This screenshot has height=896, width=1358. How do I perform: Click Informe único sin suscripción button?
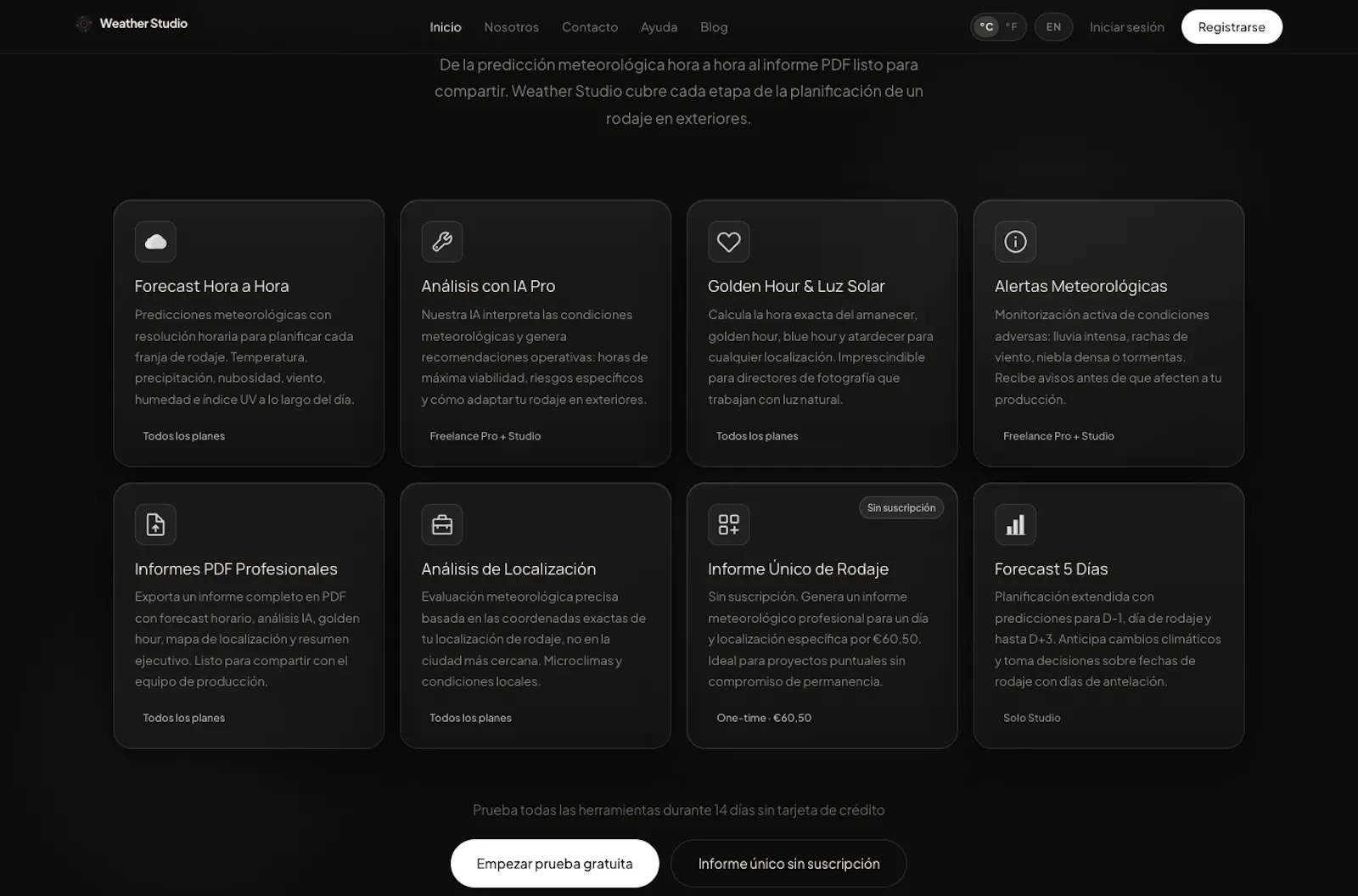[x=788, y=863]
